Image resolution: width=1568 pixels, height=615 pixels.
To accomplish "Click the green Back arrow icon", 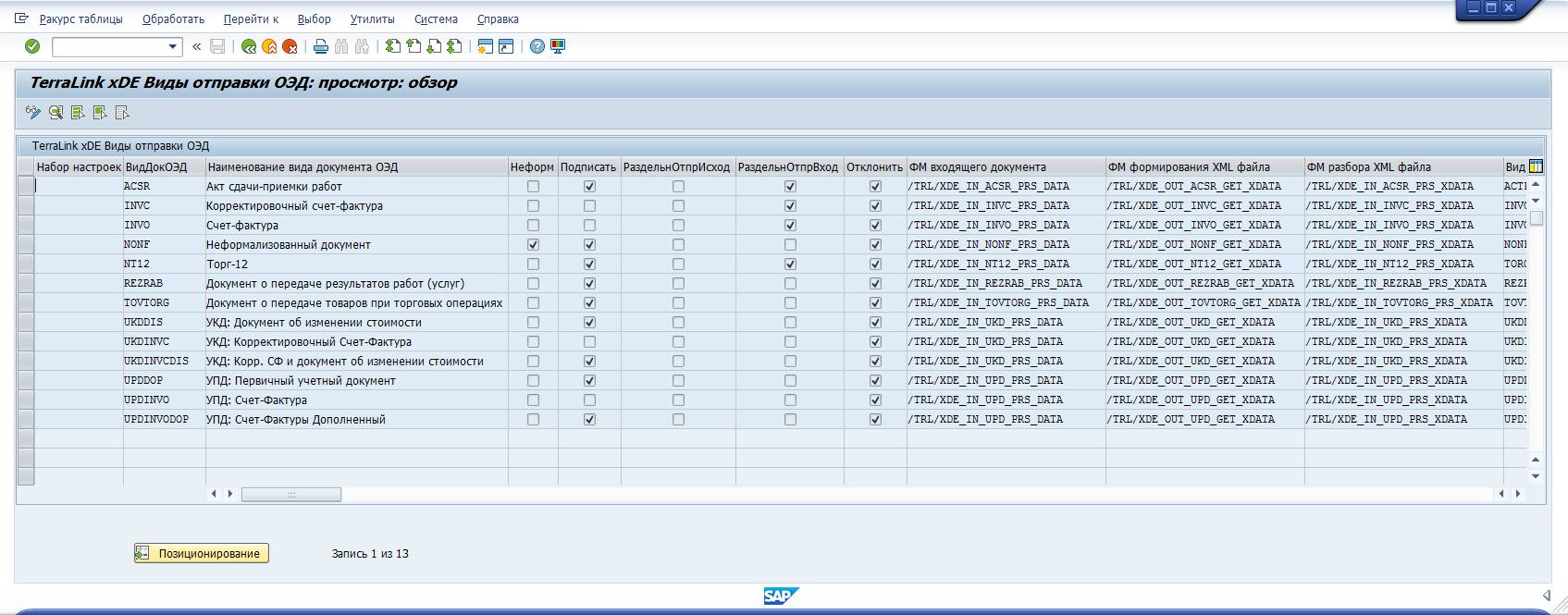I will [249, 46].
